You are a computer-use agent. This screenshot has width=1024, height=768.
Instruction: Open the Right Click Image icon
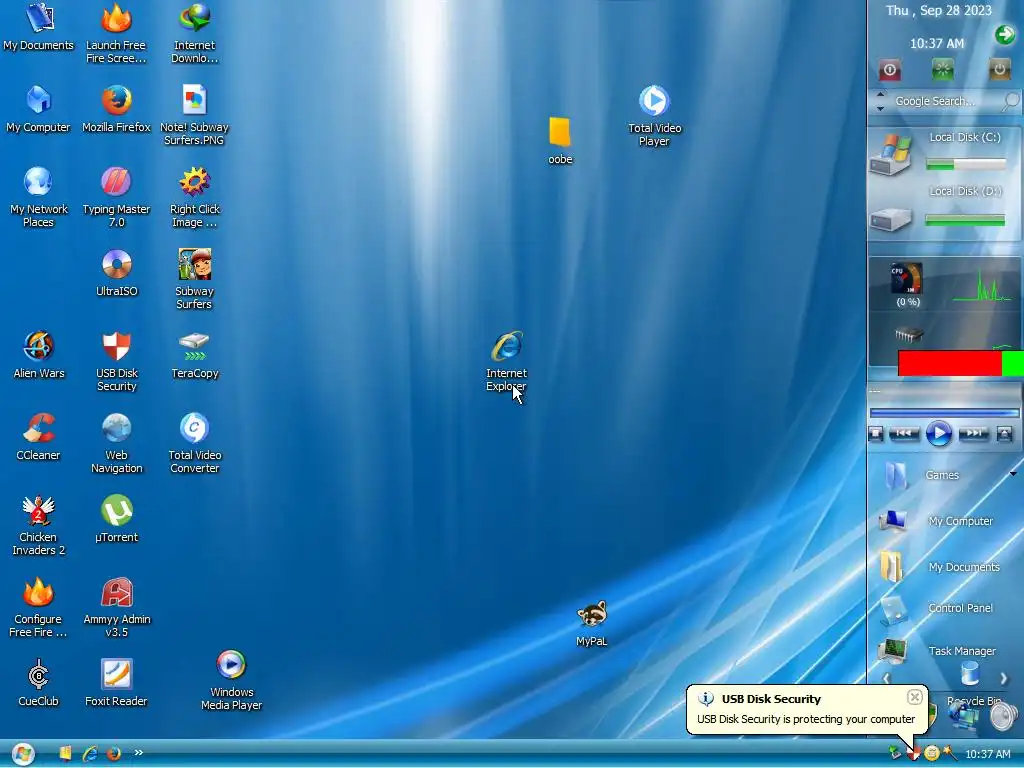click(x=195, y=197)
